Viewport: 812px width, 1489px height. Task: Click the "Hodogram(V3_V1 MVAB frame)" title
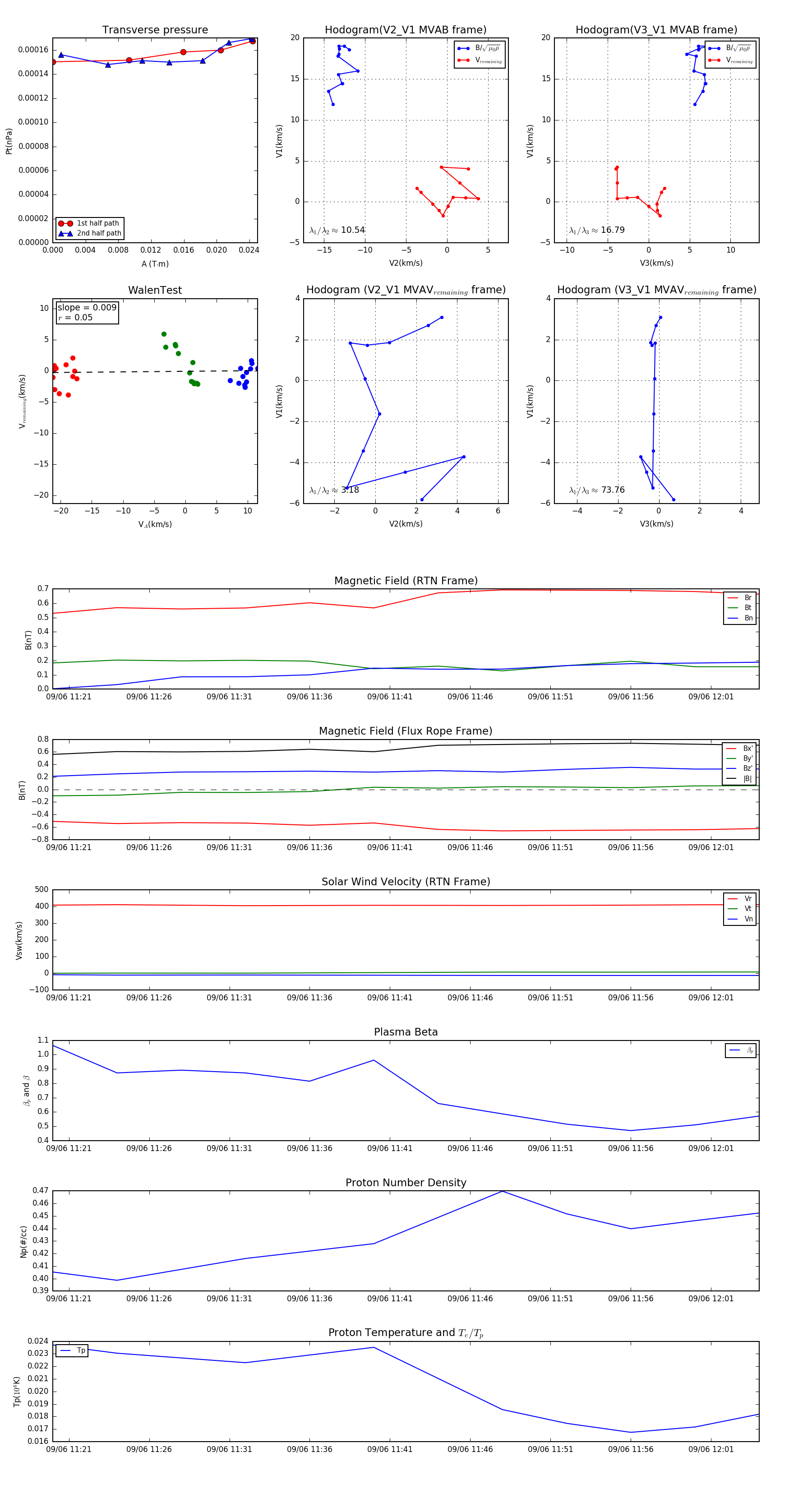point(656,30)
